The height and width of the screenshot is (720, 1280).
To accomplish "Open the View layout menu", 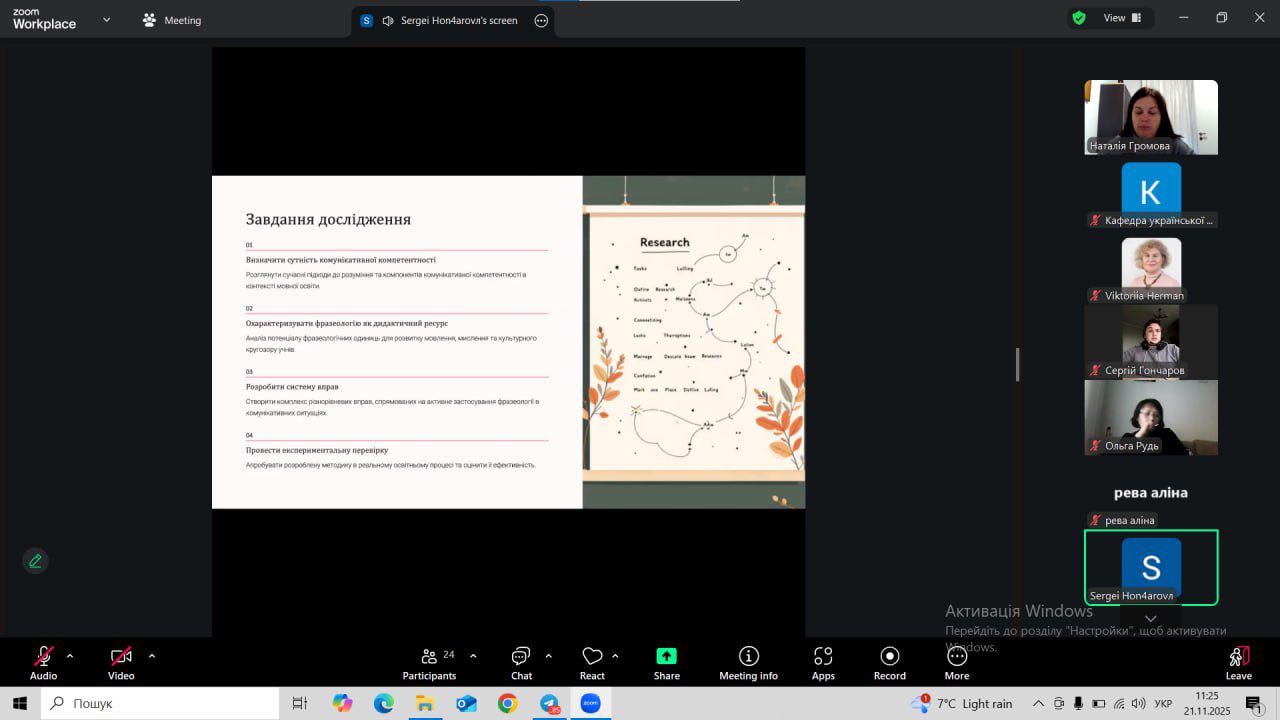I will point(1114,18).
